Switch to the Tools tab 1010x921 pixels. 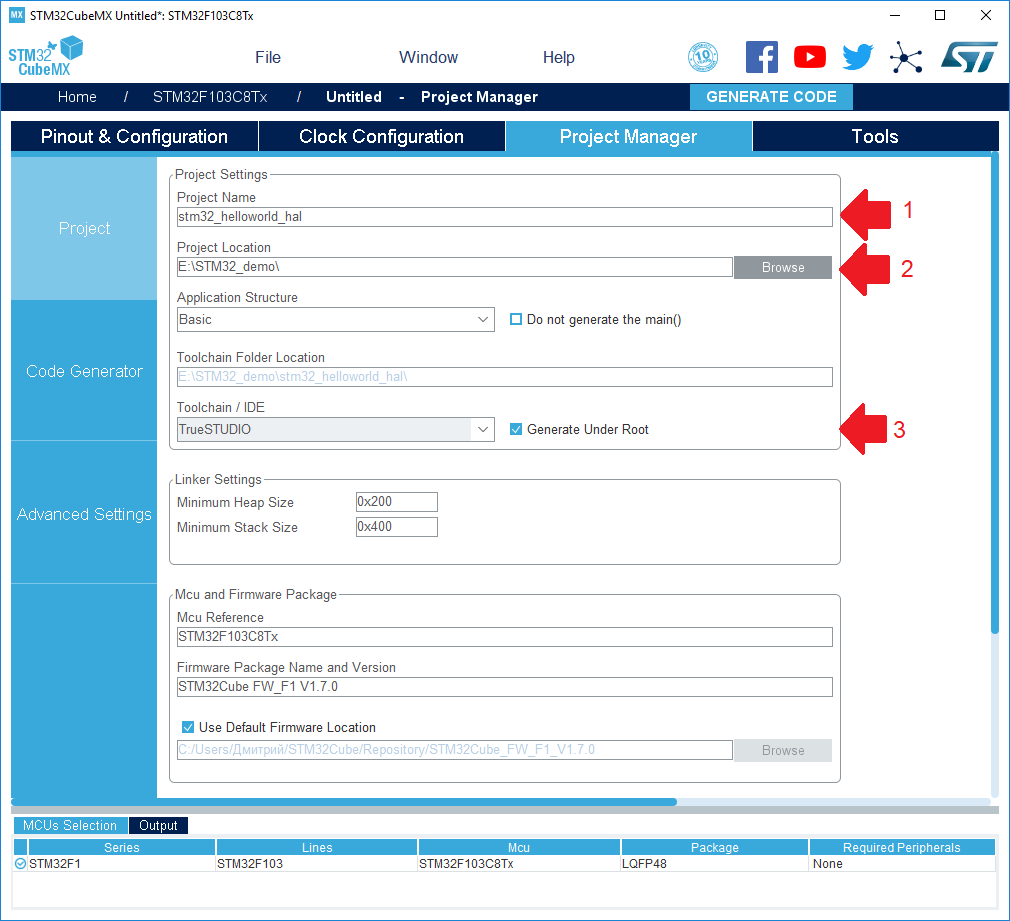(x=875, y=136)
